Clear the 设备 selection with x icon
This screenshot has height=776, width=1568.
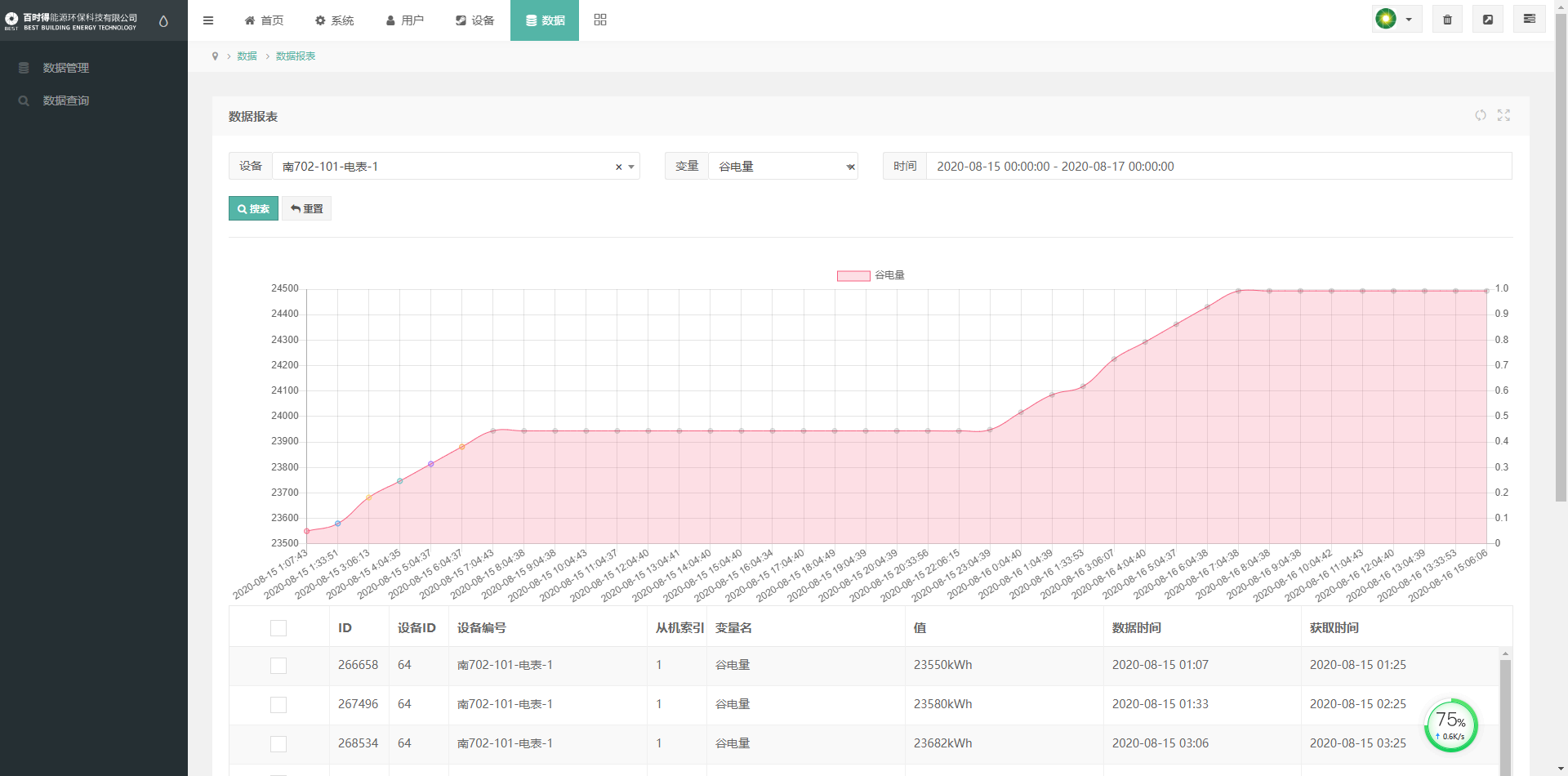tap(619, 167)
